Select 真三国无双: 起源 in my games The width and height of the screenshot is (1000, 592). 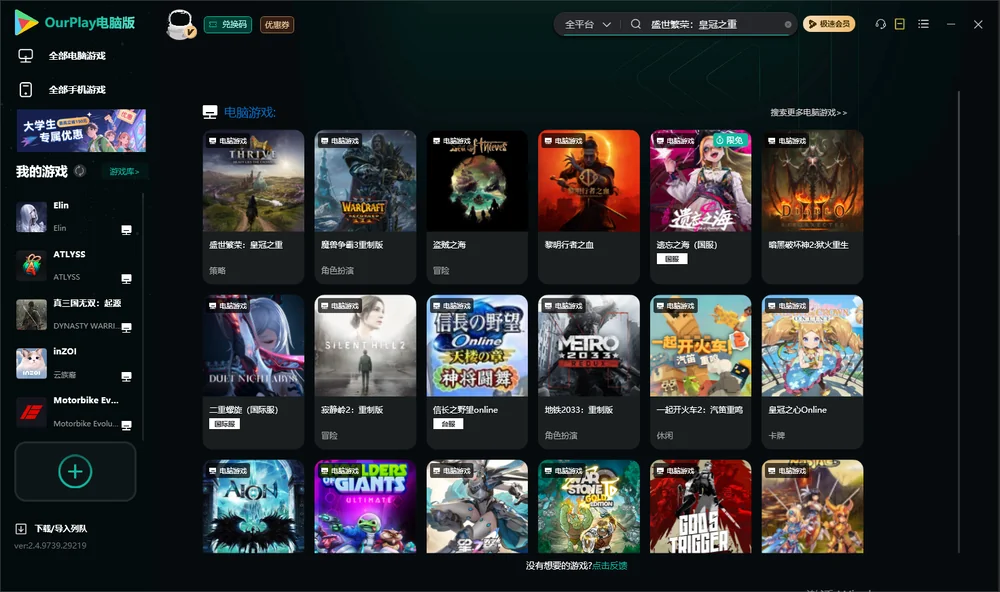click(73, 314)
